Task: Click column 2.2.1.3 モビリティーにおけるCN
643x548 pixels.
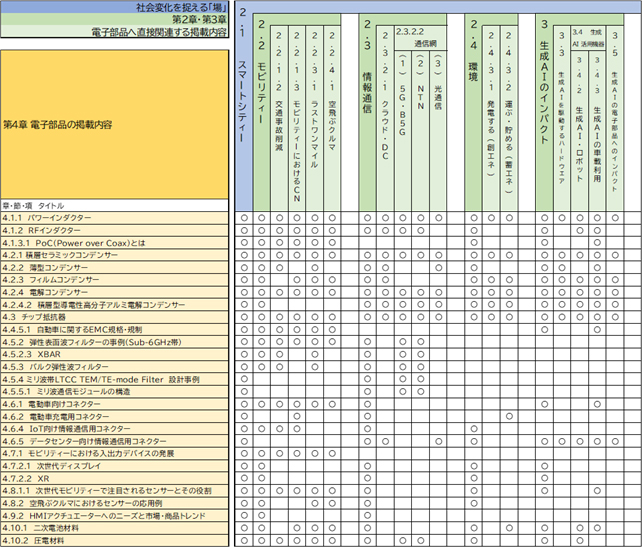Action: click(296, 119)
